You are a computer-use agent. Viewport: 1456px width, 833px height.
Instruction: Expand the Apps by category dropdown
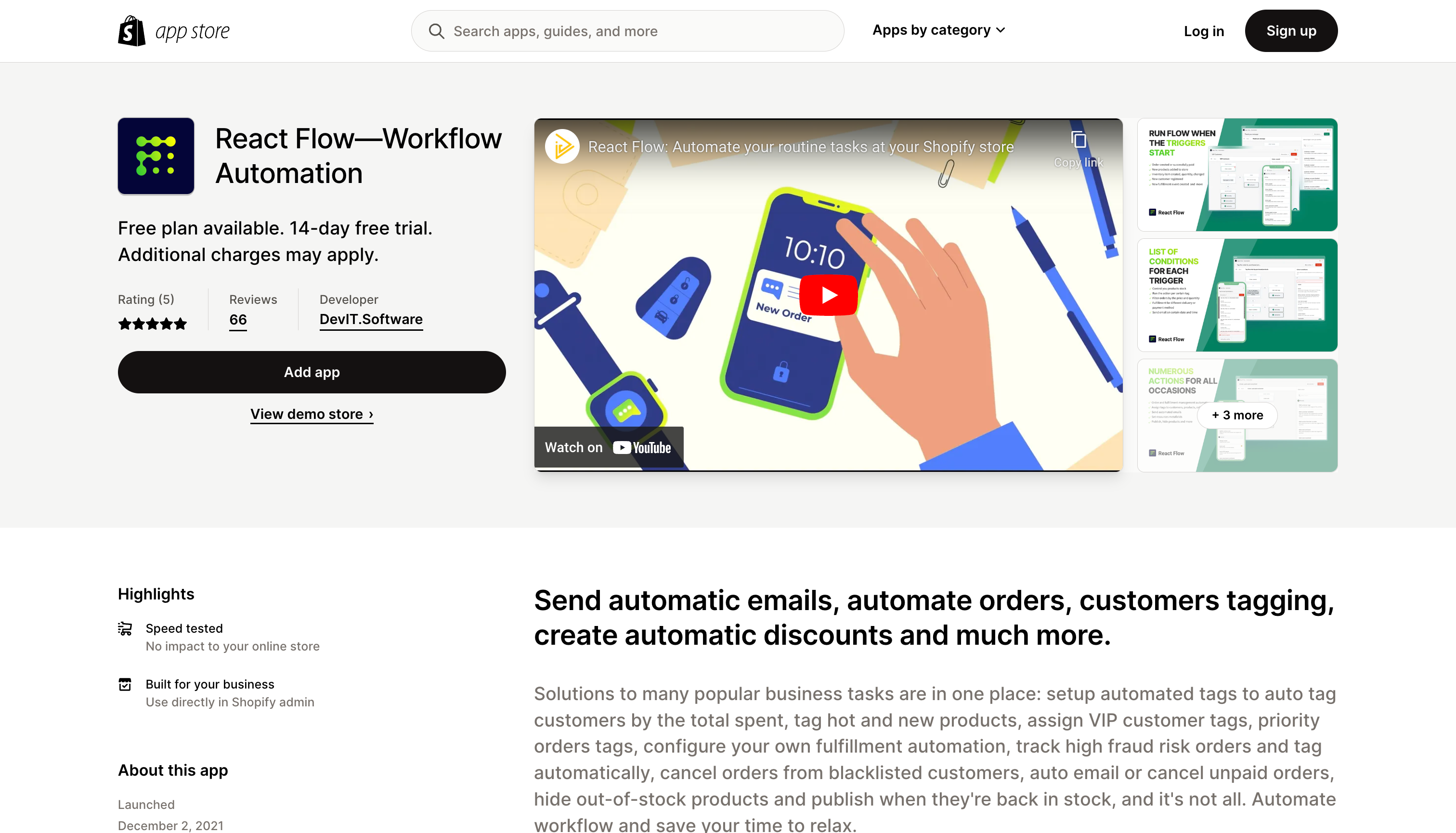pyautogui.click(x=938, y=30)
